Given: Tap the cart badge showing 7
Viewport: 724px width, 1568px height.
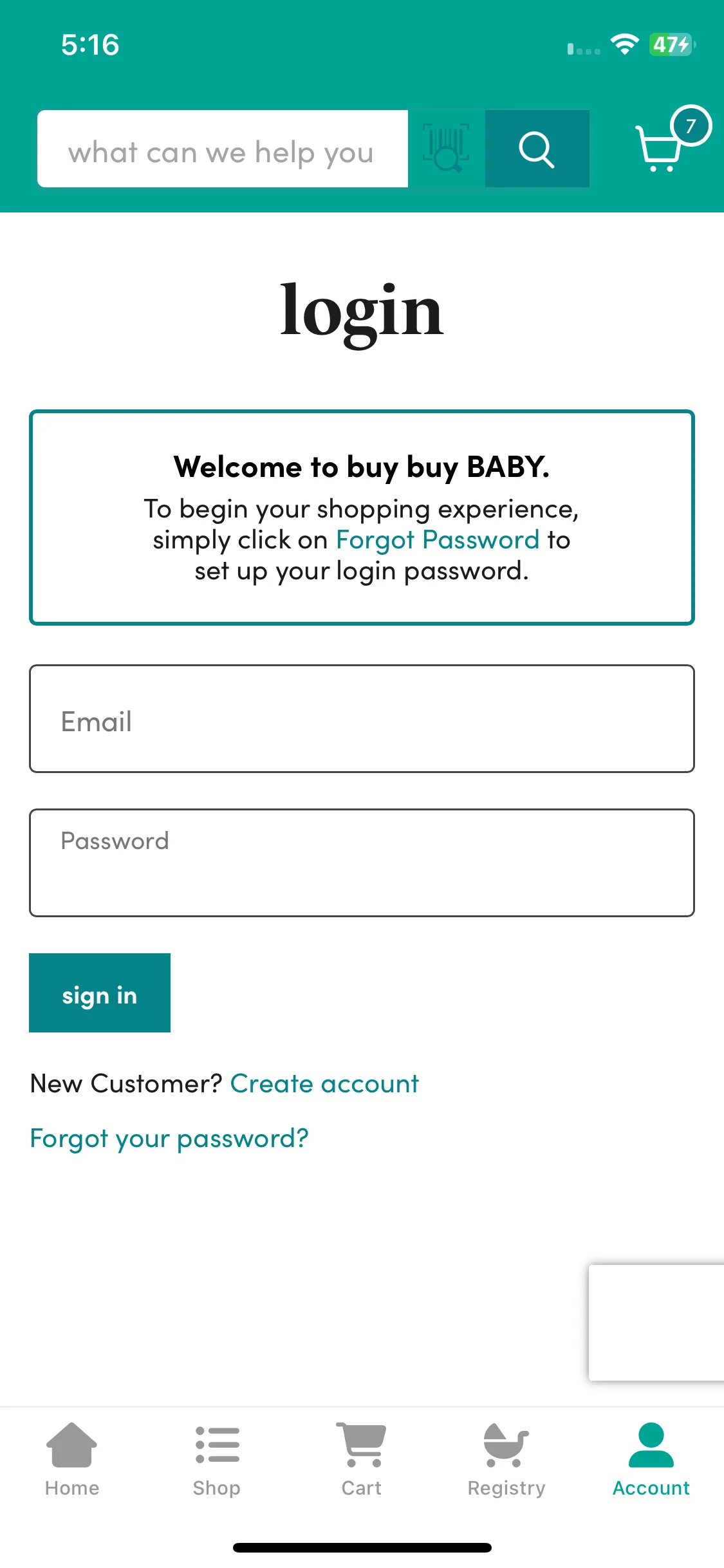Looking at the screenshot, I should pyautogui.click(x=691, y=126).
